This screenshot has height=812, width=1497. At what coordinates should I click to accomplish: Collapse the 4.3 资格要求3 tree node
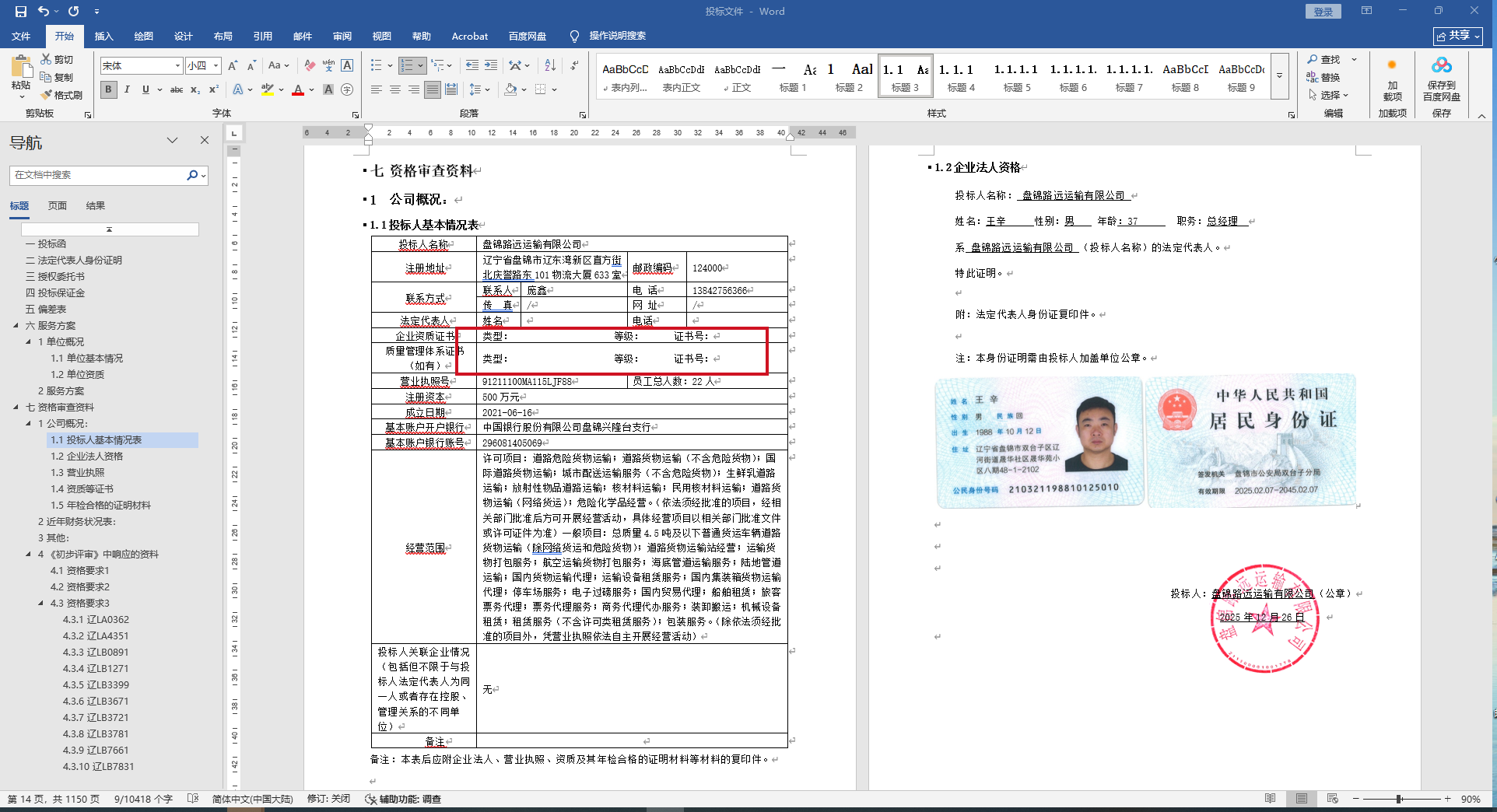tap(40, 603)
